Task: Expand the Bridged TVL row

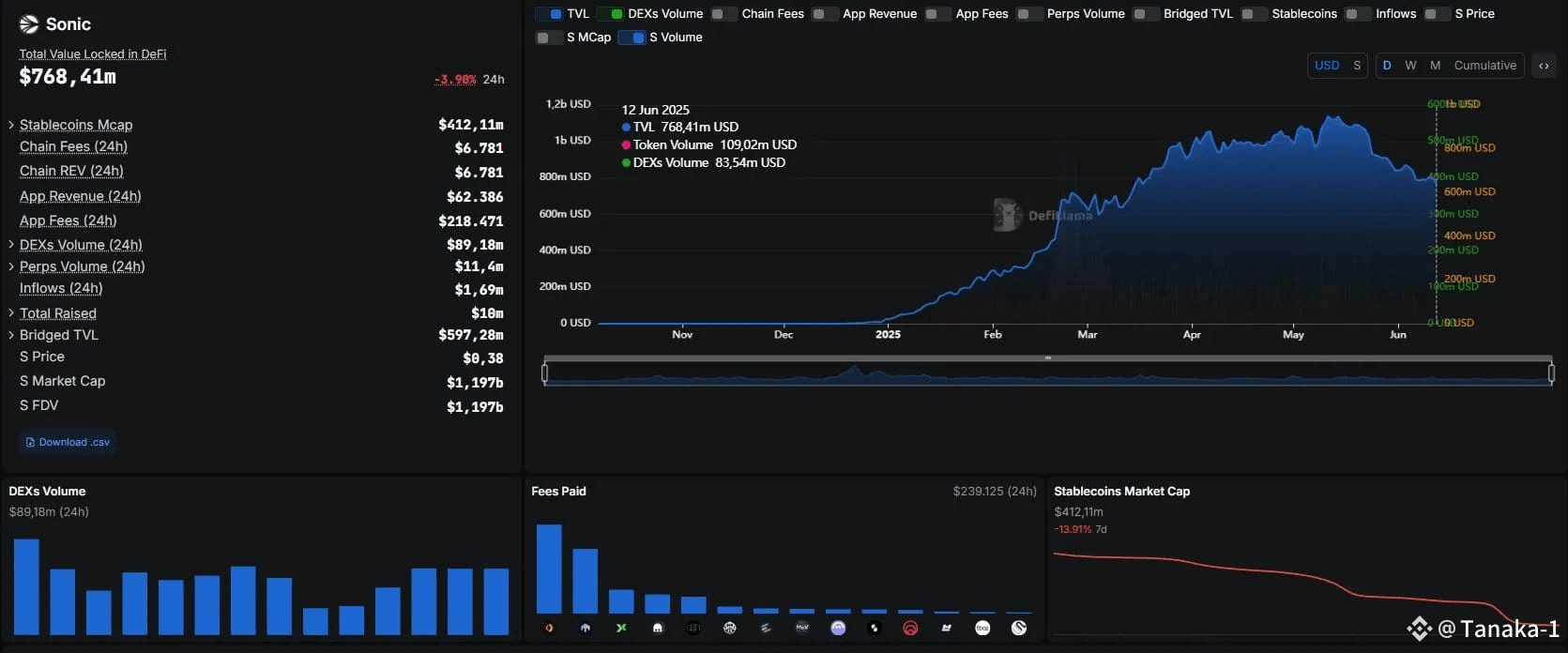Action: (11, 335)
